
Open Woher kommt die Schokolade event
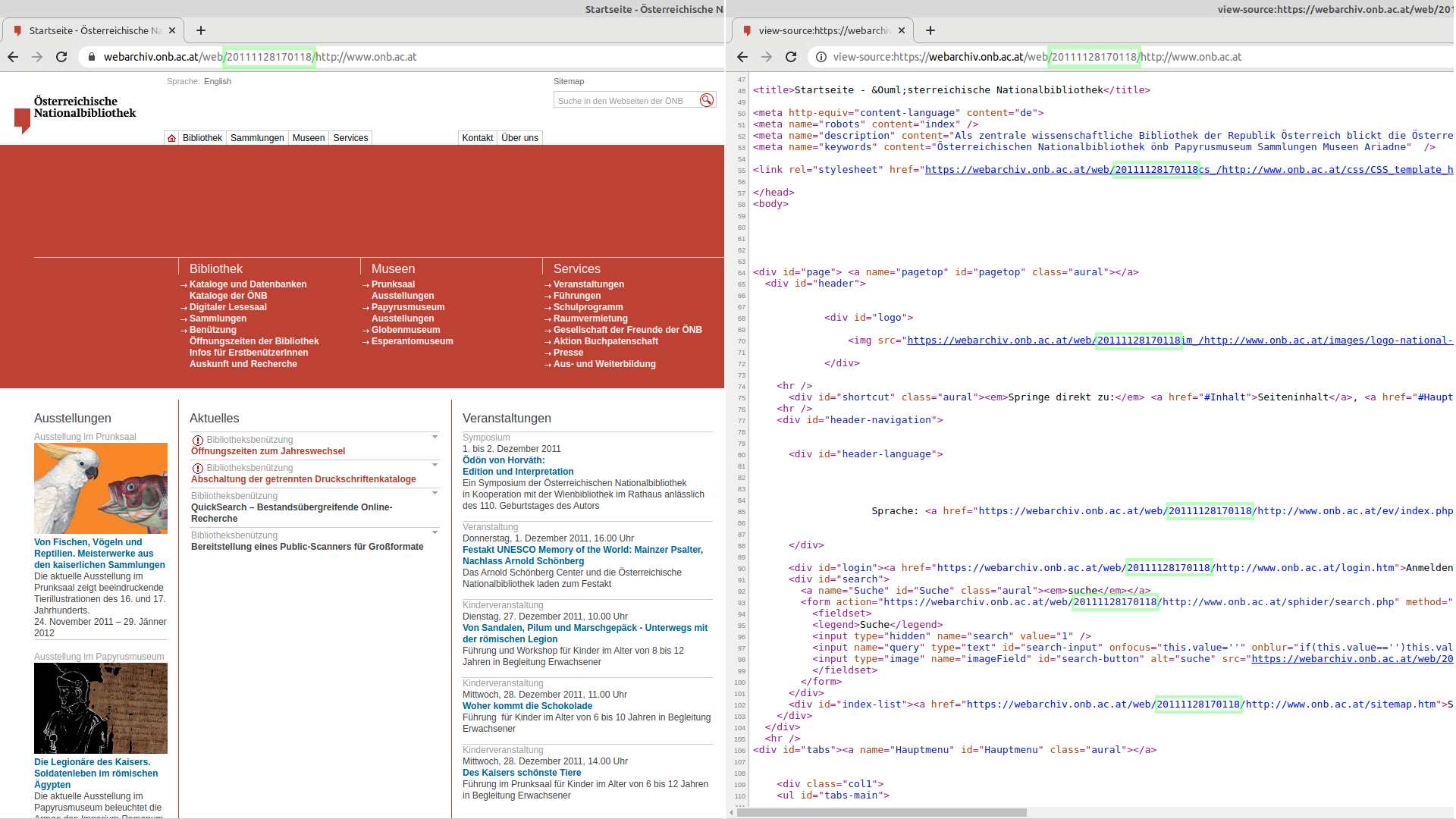click(528, 706)
